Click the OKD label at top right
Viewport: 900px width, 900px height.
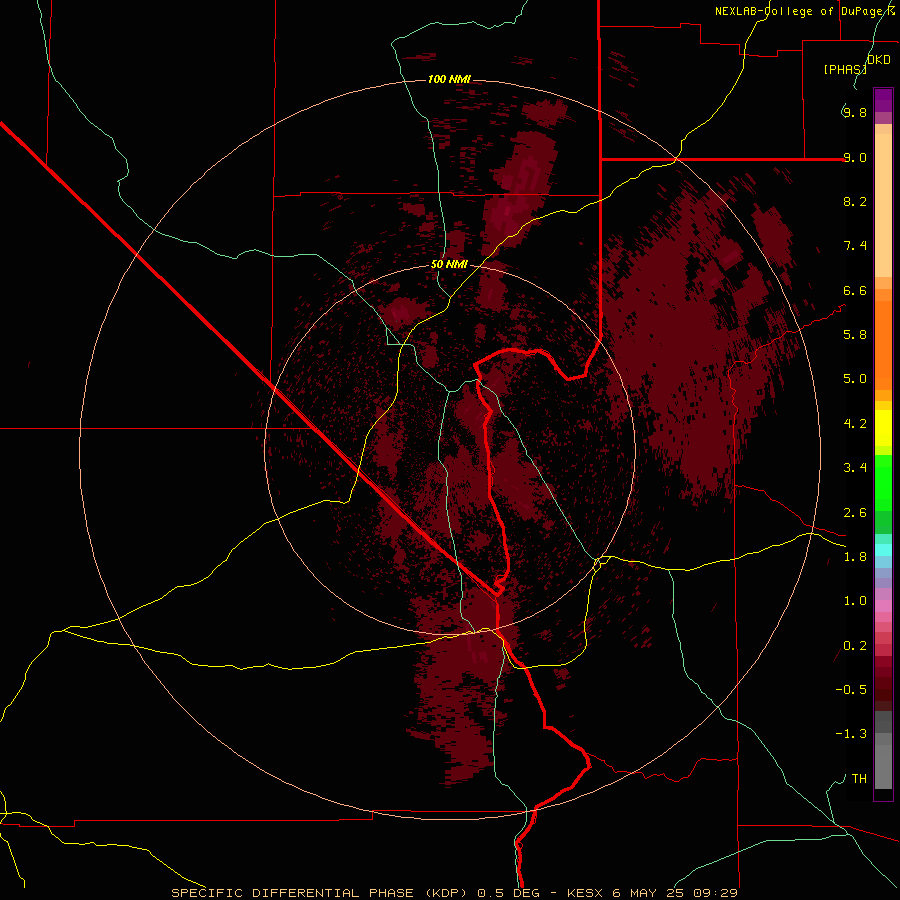(879, 60)
